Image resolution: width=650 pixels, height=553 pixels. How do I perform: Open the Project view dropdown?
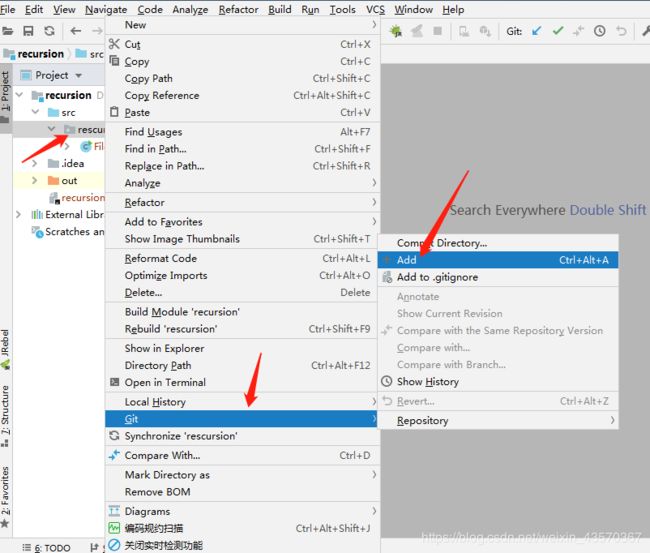[78, 75]
